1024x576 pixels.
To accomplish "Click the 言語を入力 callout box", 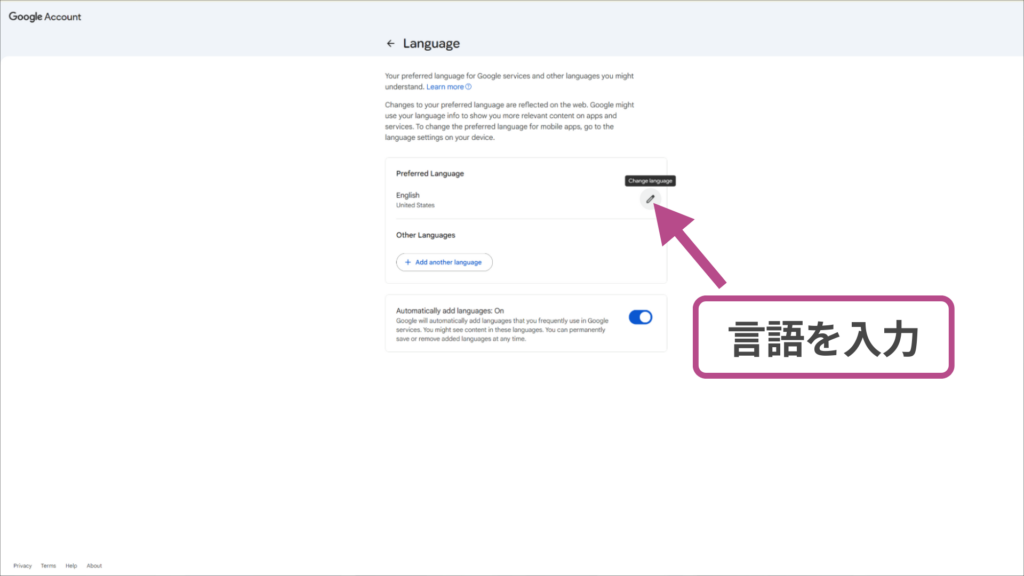I will pos(824,338).
